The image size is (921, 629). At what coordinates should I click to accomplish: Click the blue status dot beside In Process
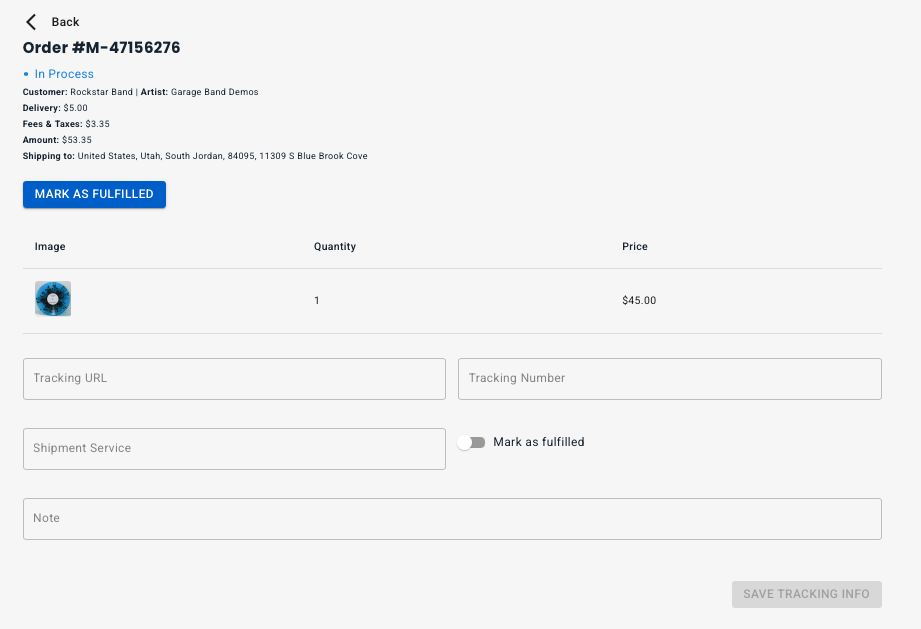pos(26,74)
